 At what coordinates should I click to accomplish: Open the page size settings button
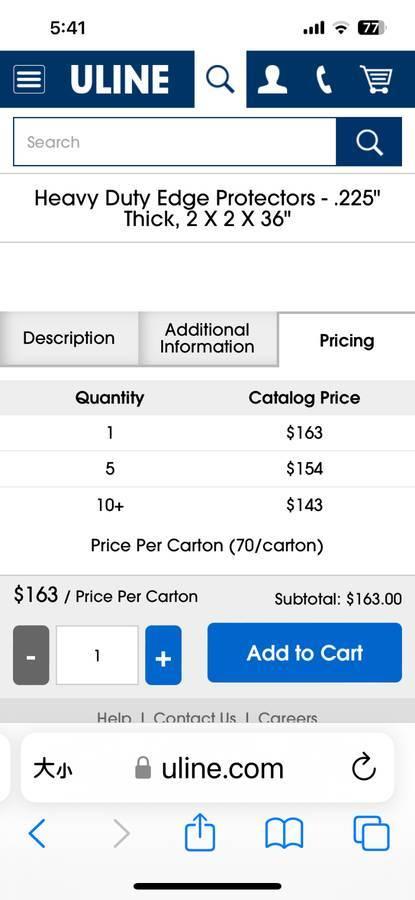click(53, 768)
